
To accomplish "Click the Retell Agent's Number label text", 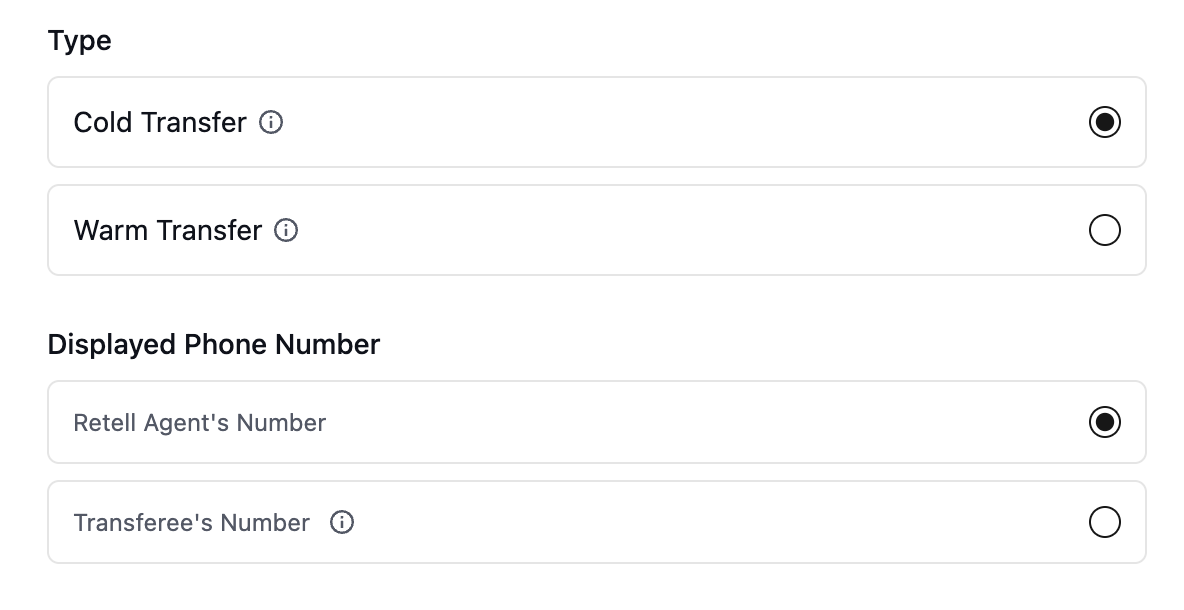I will 199,423.
